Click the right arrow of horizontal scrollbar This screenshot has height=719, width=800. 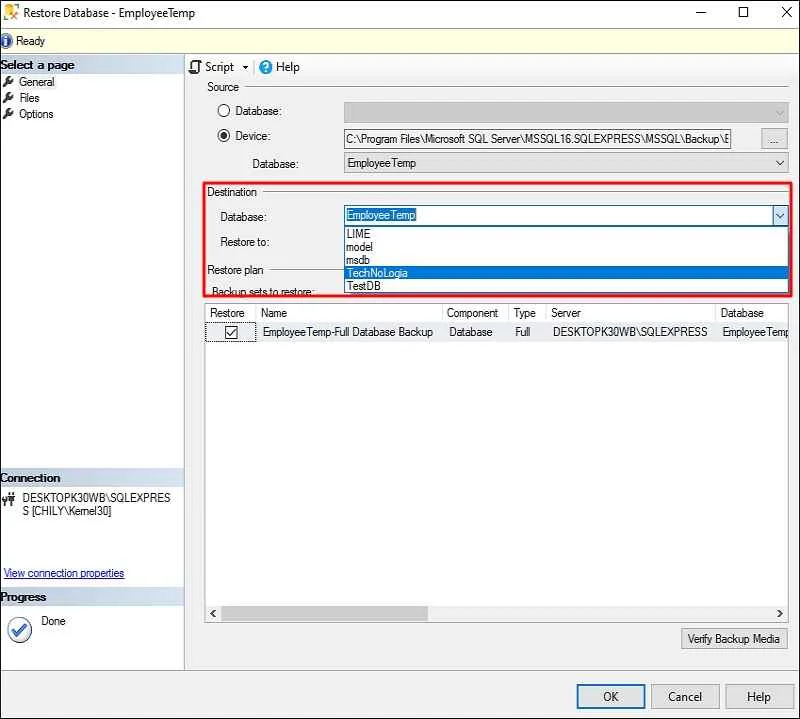[x=780, y=613]
